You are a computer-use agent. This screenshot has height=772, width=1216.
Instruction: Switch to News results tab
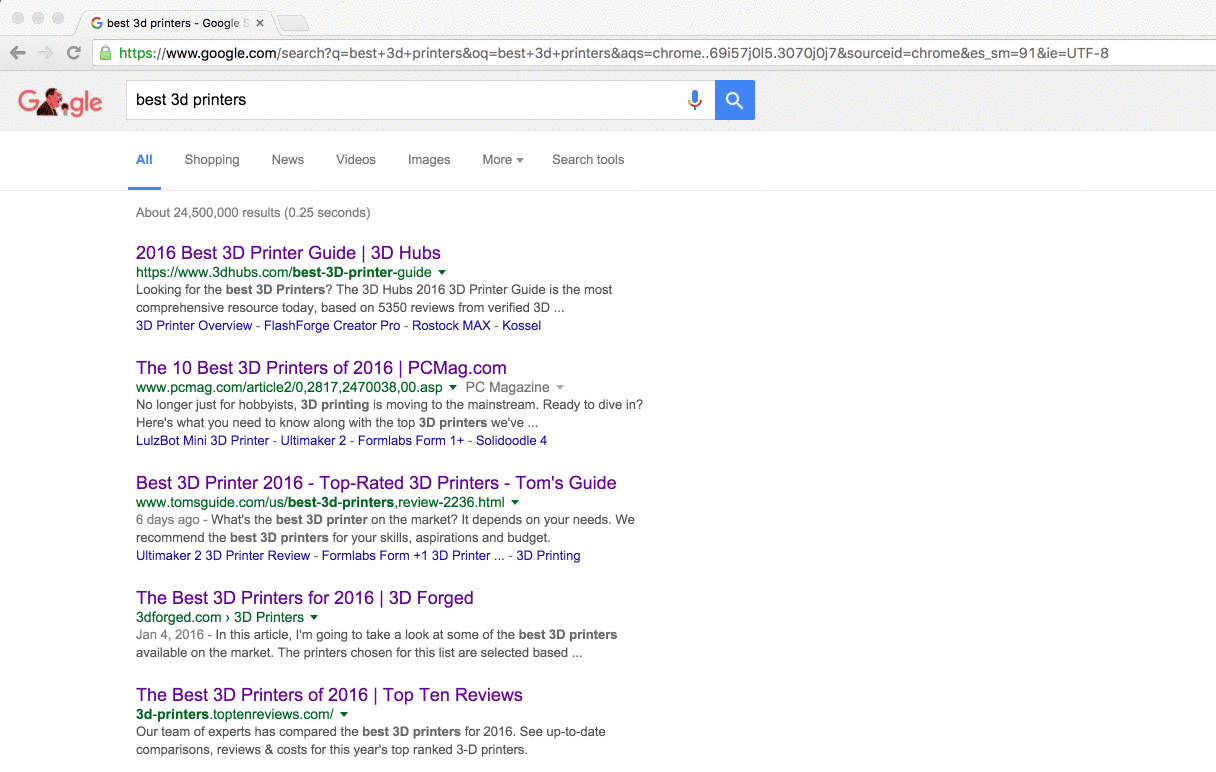click(288, 160)
